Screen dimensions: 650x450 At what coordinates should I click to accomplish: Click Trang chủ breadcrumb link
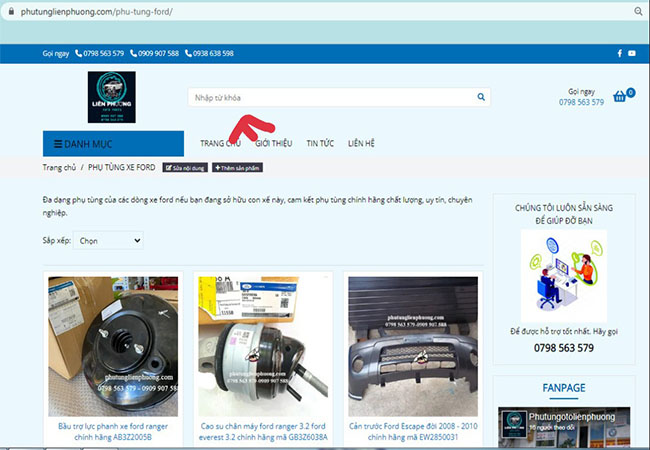tap(59, 168)
